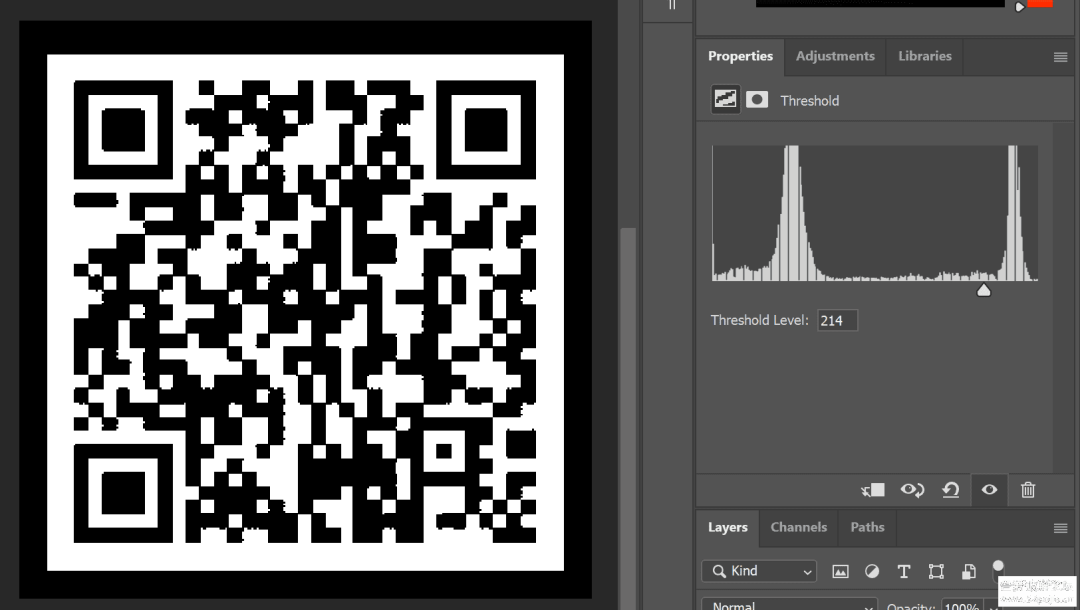Viewport: 1080px width, 610px height.
Task: Open the Kind filter dropdown
Action: (759, 571)
